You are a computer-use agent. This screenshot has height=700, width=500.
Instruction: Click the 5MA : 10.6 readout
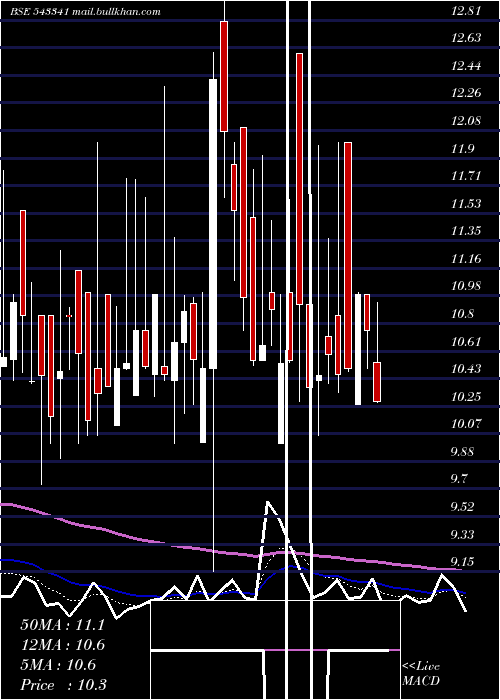[58, 665]
